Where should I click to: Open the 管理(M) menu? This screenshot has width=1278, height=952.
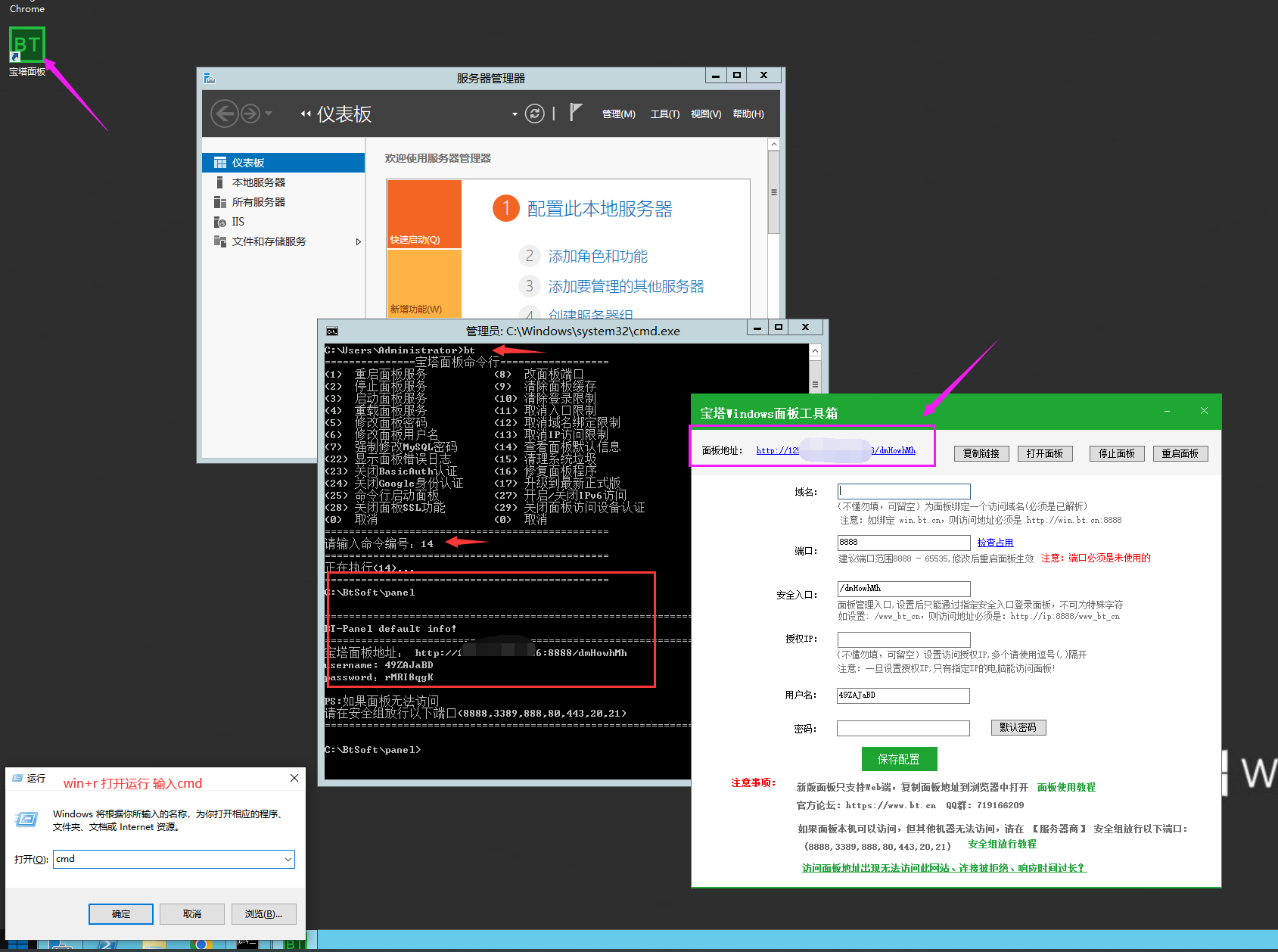click(618, 114)
